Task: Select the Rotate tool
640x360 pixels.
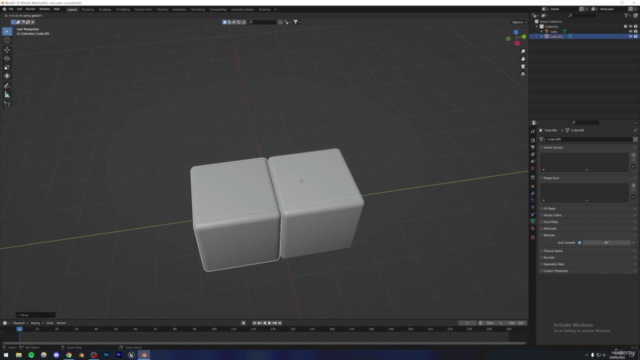Action: [x=7, y=58]
